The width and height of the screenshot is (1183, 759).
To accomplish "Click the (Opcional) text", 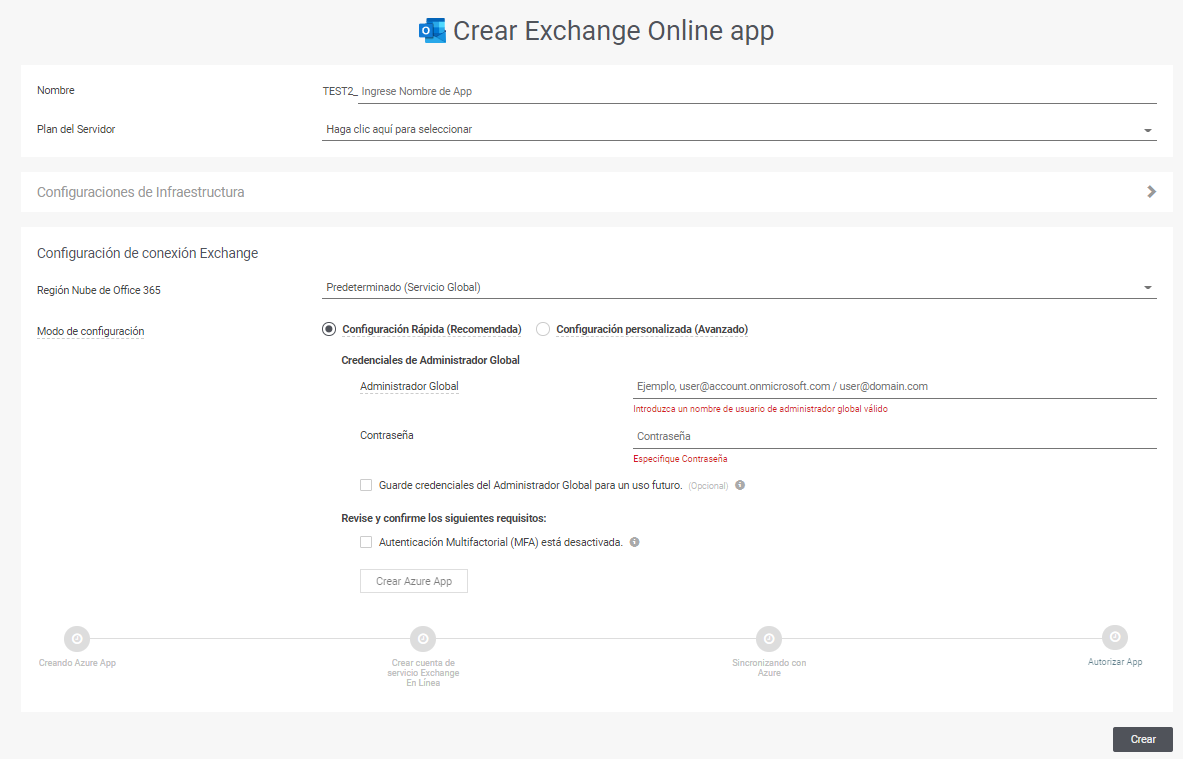I will [x=708, y=486].
